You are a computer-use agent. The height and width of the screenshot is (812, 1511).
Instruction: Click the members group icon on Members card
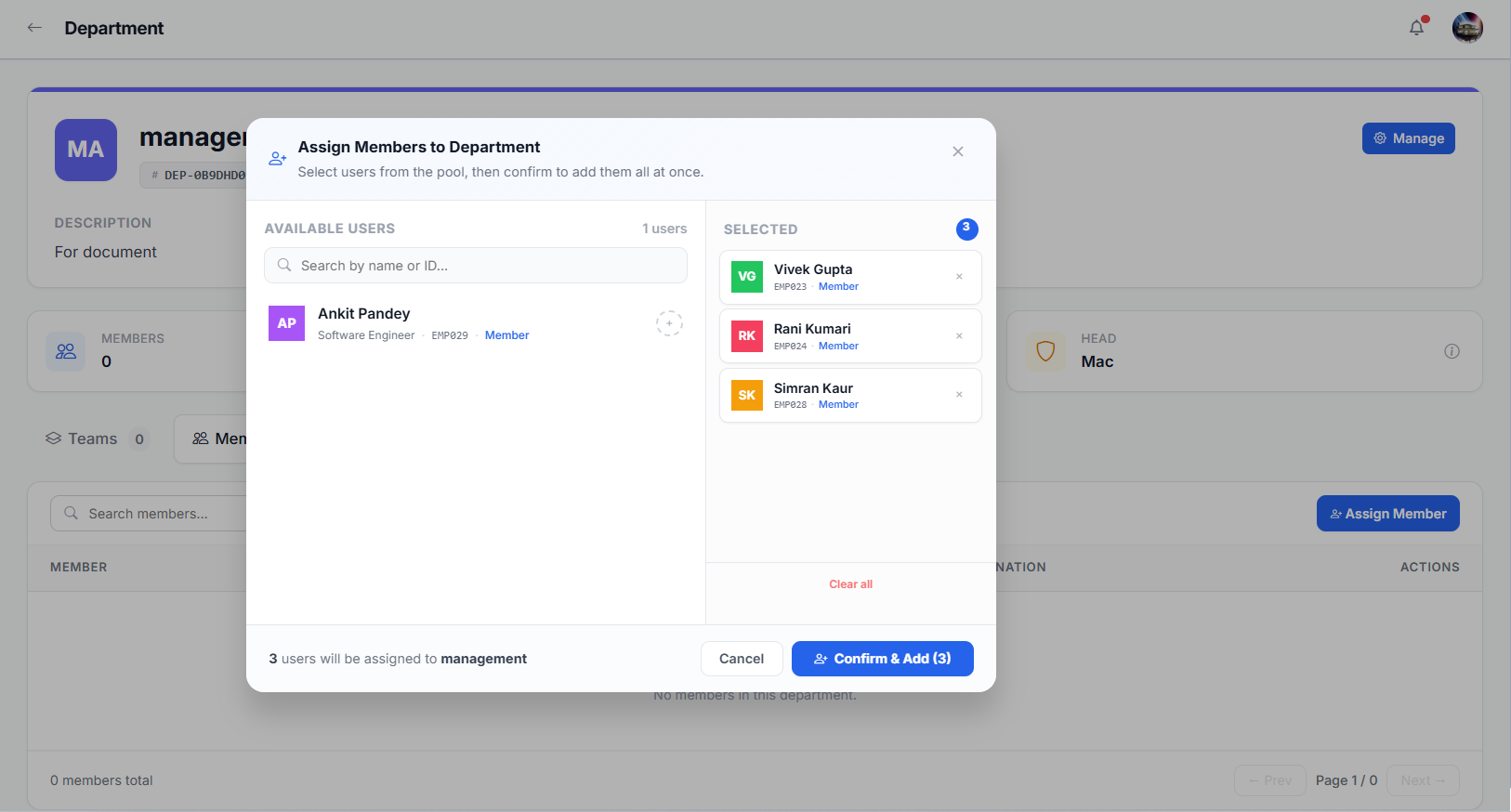click(x=66, y=351)
